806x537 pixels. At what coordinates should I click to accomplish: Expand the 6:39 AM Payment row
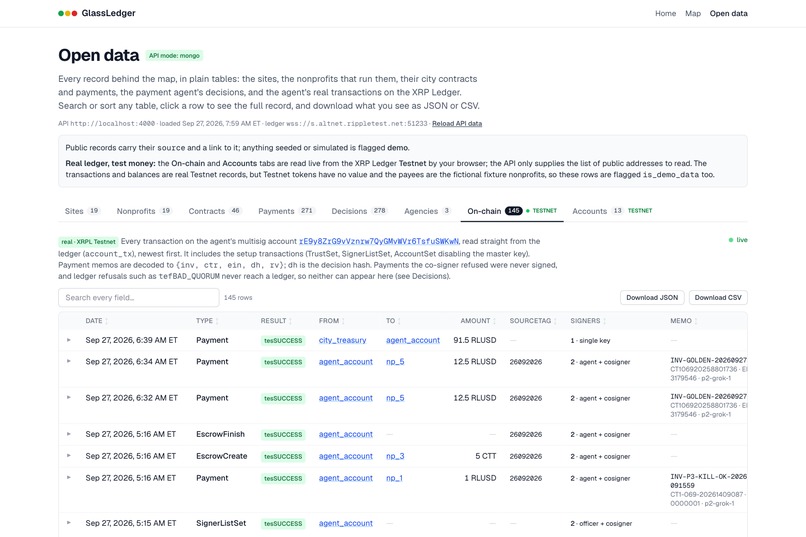pyautogui.click(x=68, y=340)
